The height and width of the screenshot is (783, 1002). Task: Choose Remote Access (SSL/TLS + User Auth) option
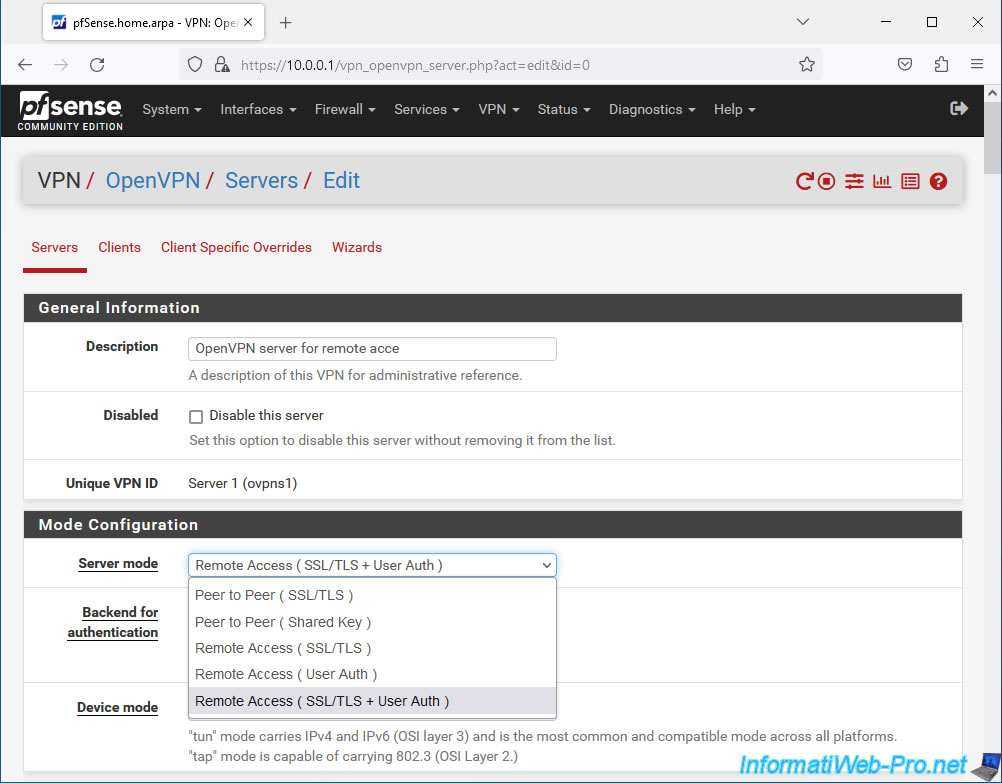point(372,701)
